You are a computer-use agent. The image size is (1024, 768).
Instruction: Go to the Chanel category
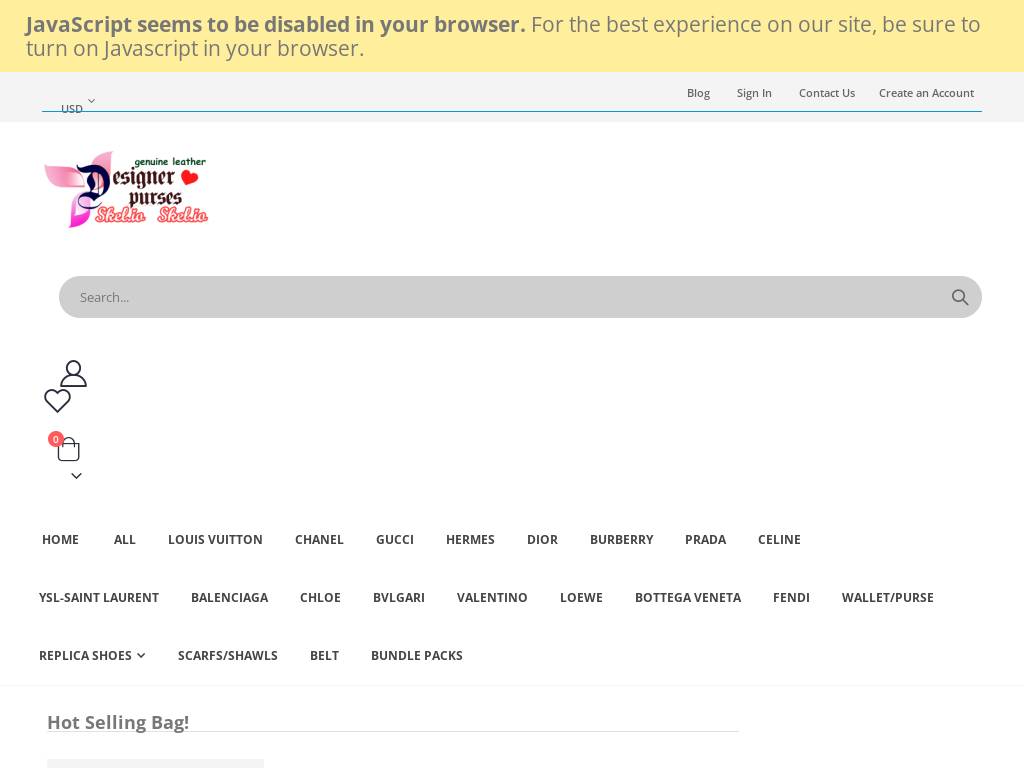319,539
